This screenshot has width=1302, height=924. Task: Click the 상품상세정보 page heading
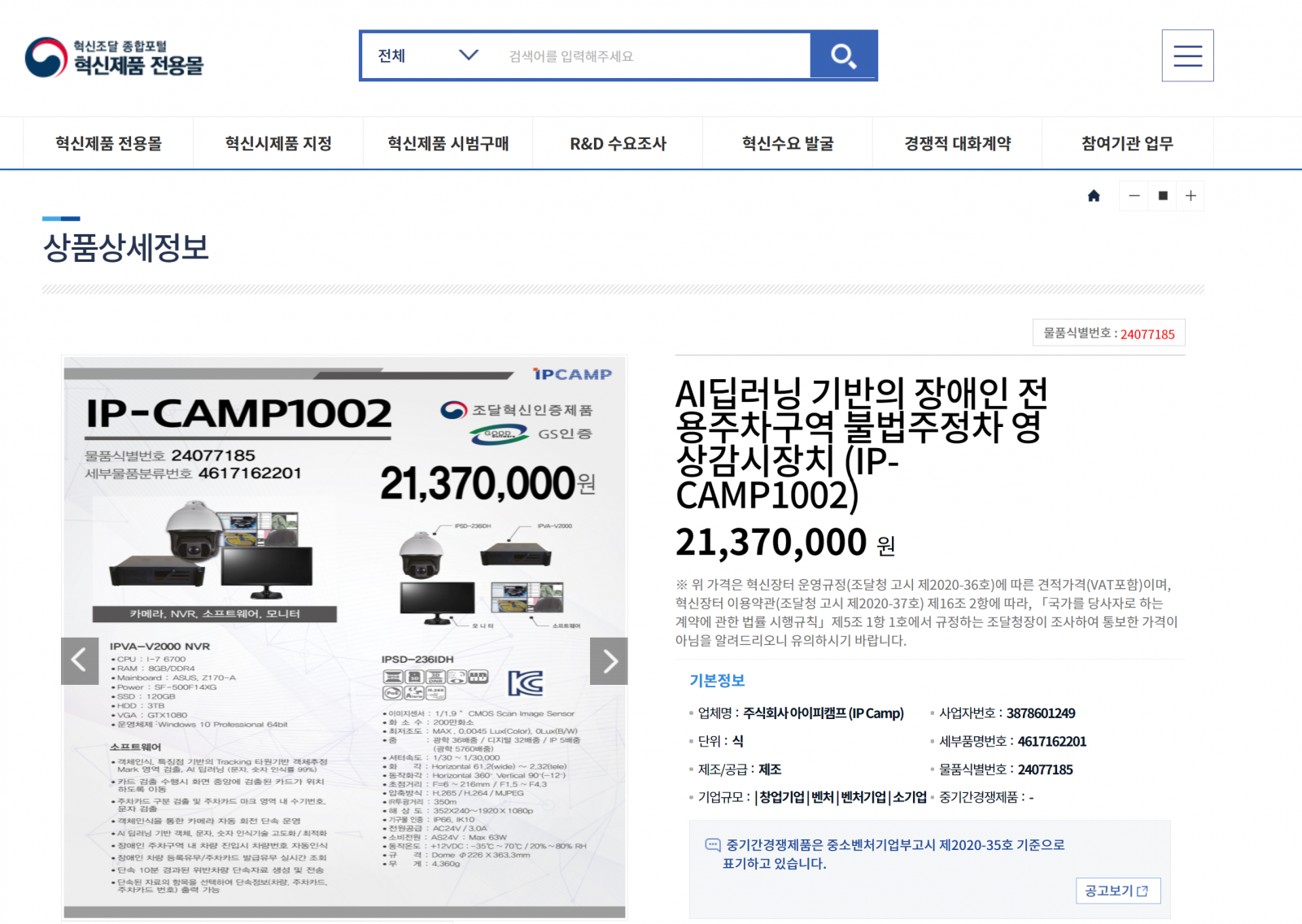pos(126,247)
